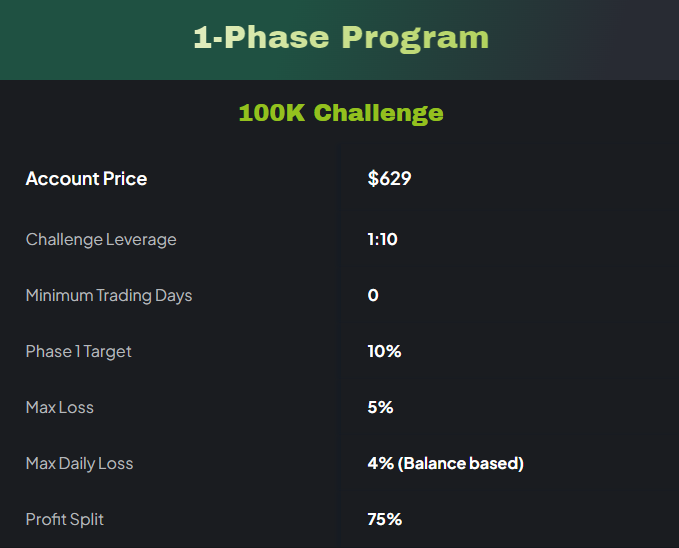Click the Minimum Trading Days label

click(109, 296)
